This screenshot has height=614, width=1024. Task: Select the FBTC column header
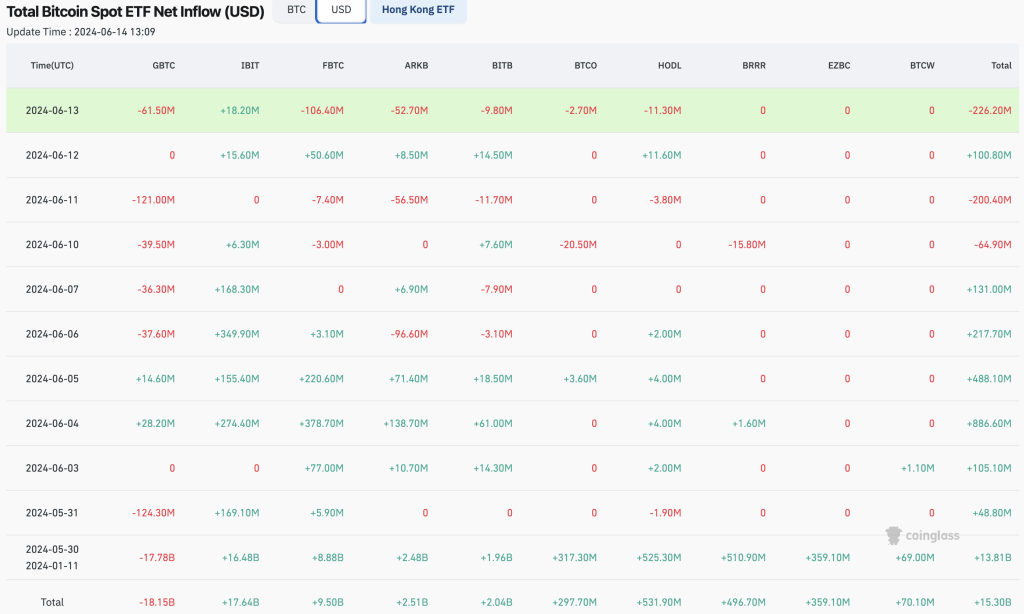point(331,65)
